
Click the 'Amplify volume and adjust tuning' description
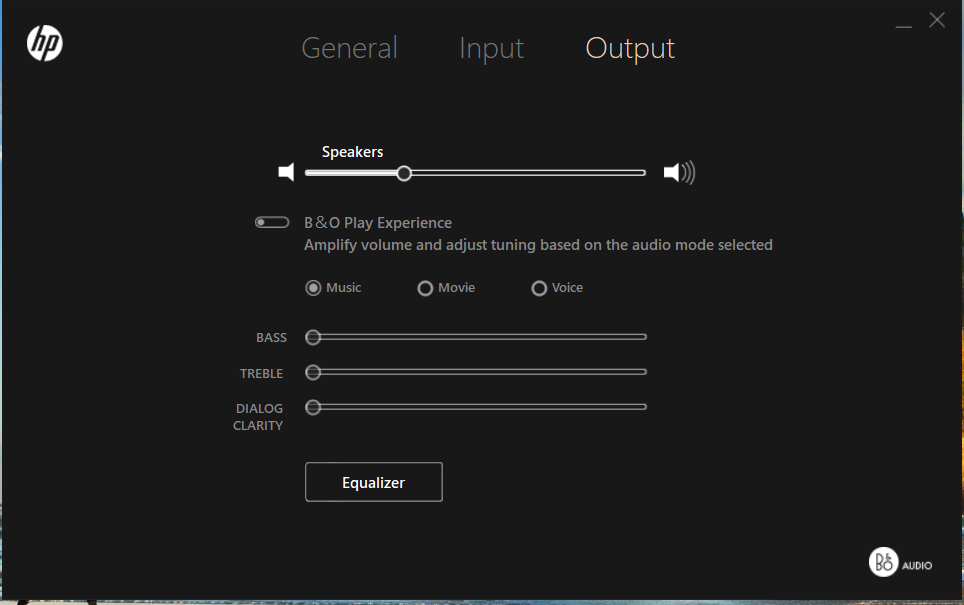pos(538,245)
